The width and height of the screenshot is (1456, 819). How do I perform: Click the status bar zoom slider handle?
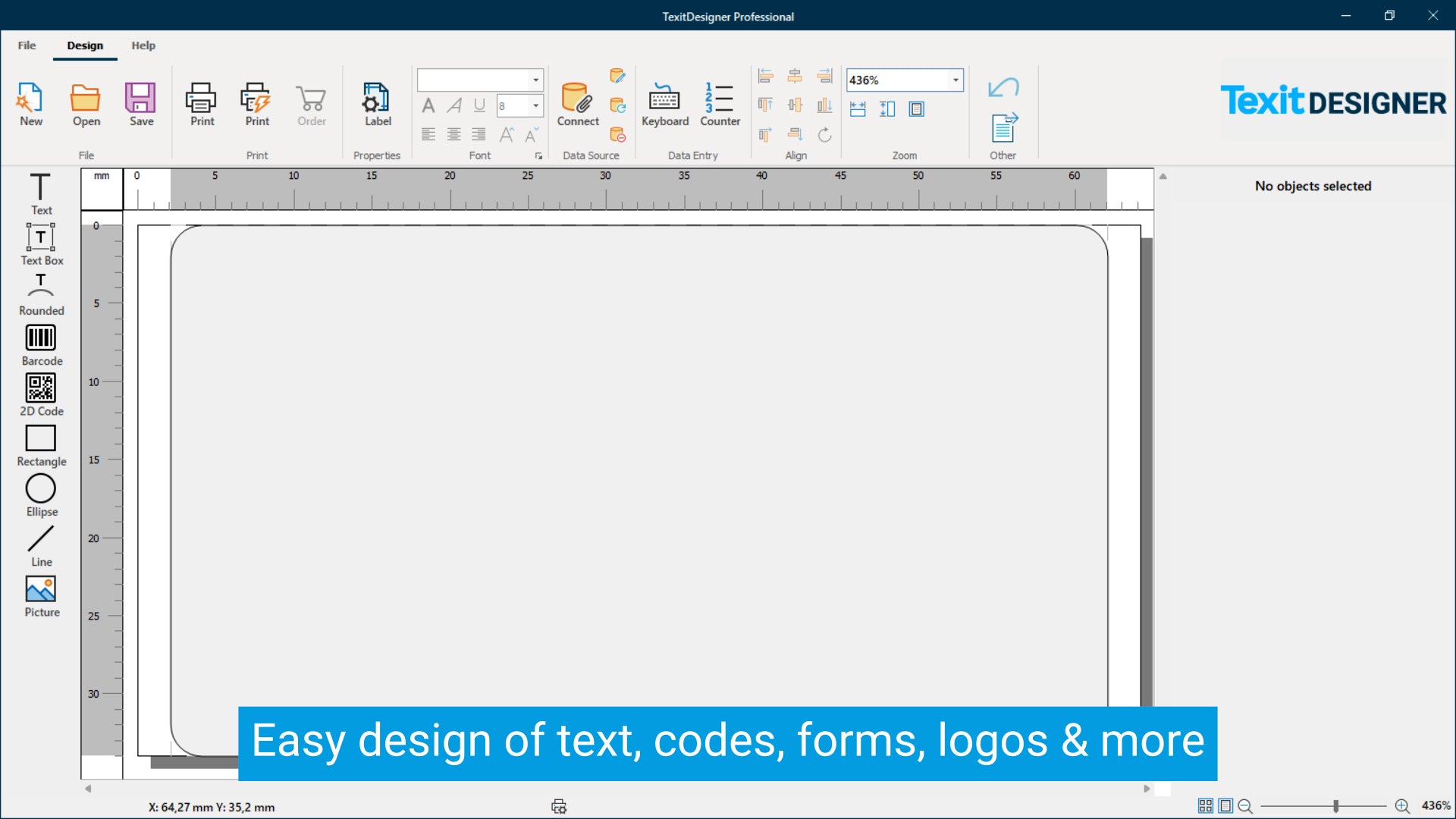(1335, 806)
